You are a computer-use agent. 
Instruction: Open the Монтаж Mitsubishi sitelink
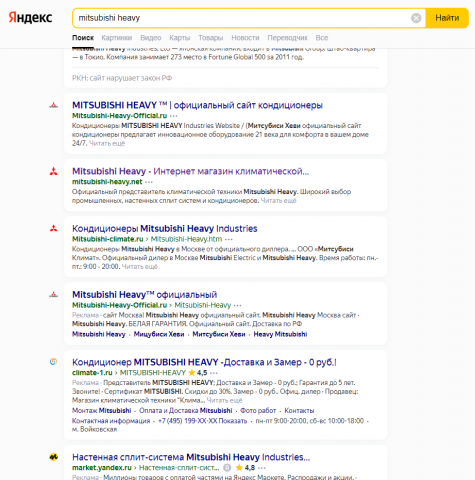pos(102,411)
